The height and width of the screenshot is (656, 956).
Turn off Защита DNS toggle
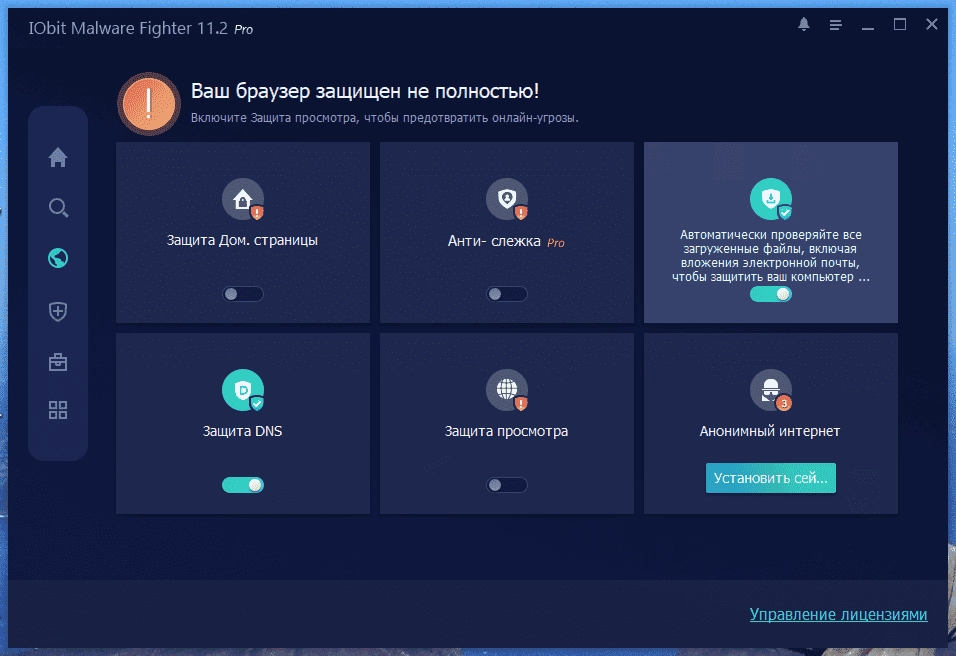(243, 485)
